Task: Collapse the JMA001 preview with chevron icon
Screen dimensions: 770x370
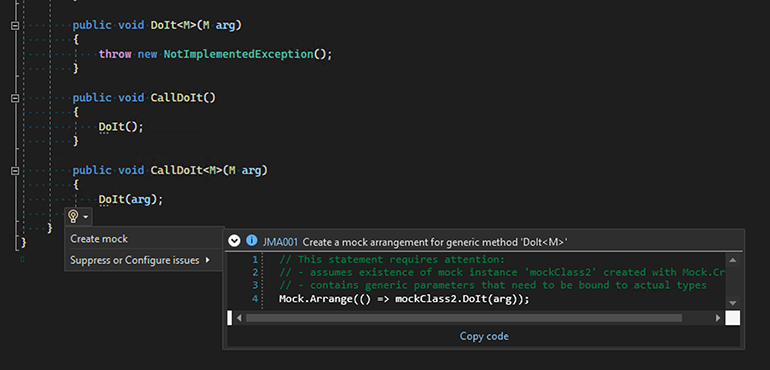Action: click(235, 241)
